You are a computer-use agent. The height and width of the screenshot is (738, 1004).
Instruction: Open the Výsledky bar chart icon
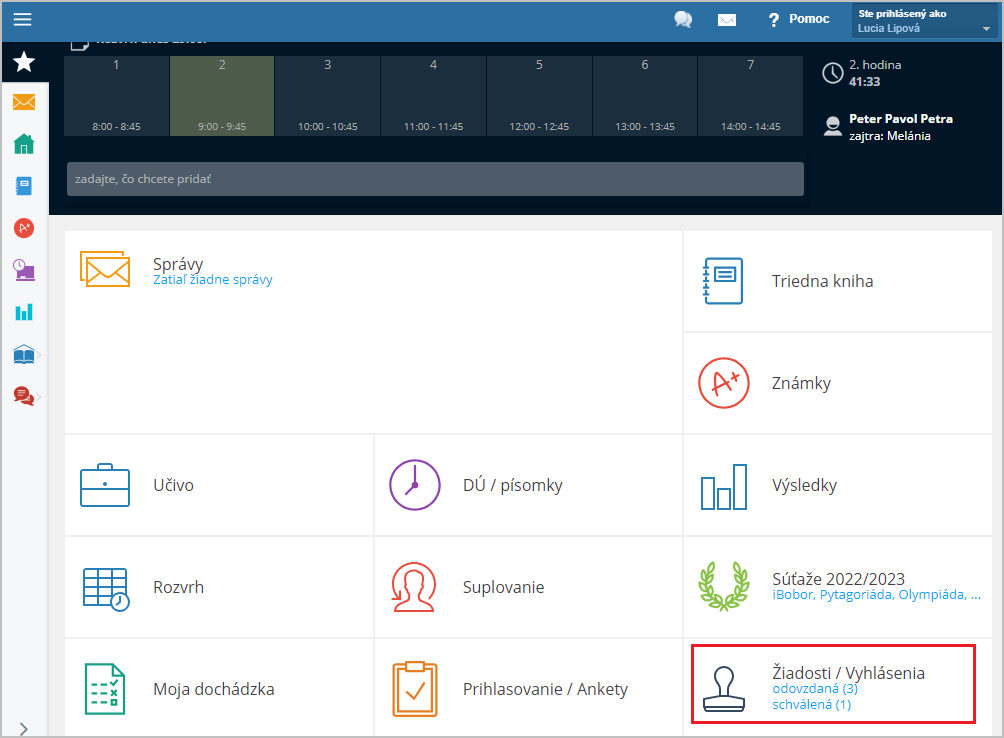(x=724, y=487)
